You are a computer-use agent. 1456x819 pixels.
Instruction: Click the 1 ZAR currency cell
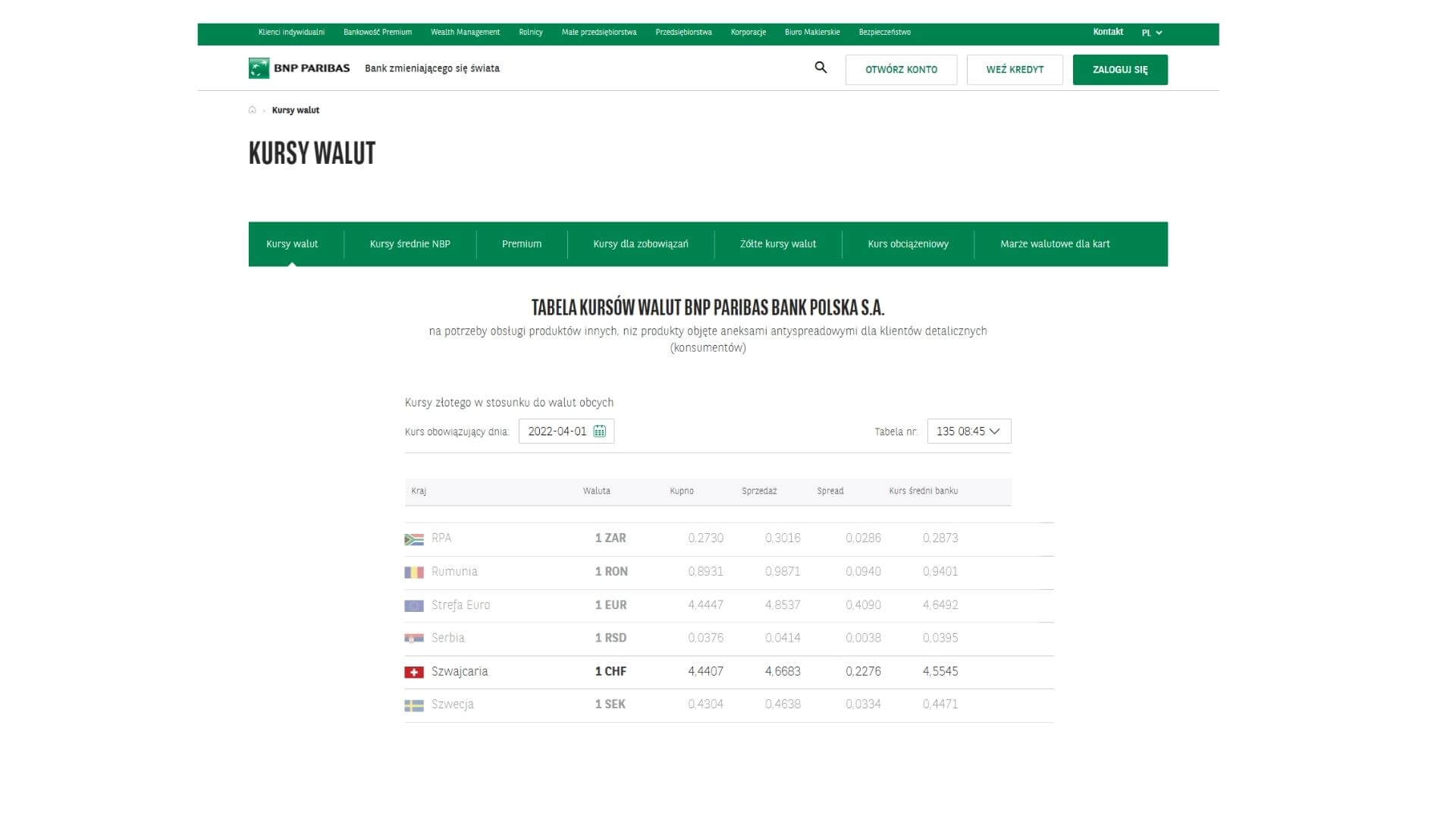[x=610, y=538]
